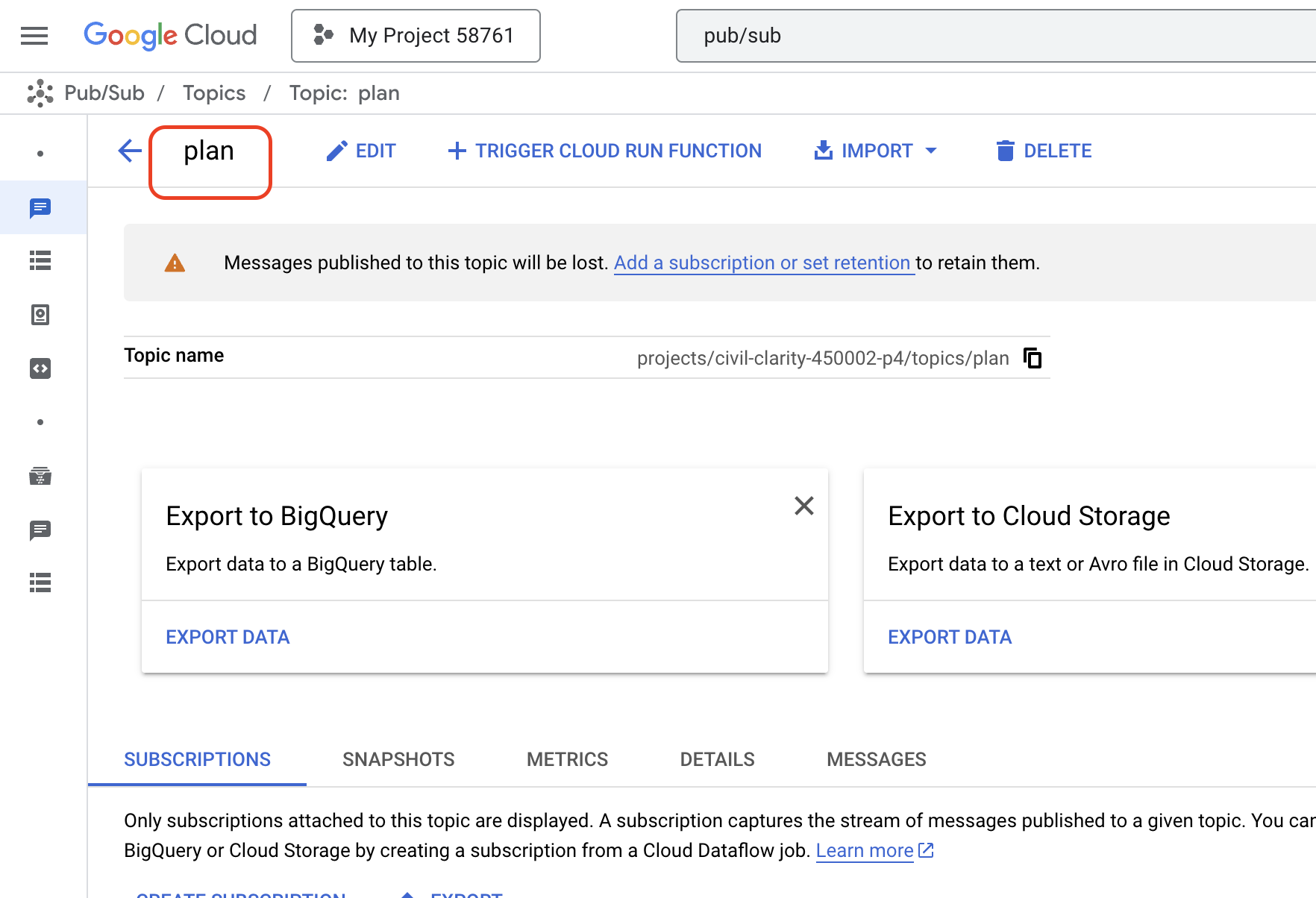Click the back arrow next to plan

point(130,151)
